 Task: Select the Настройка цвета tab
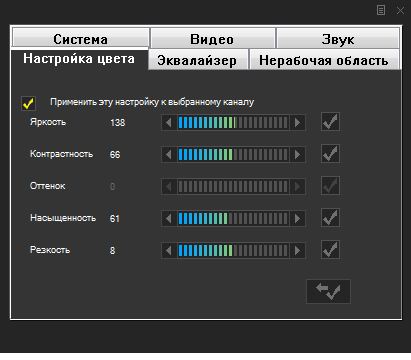(79, 59)
